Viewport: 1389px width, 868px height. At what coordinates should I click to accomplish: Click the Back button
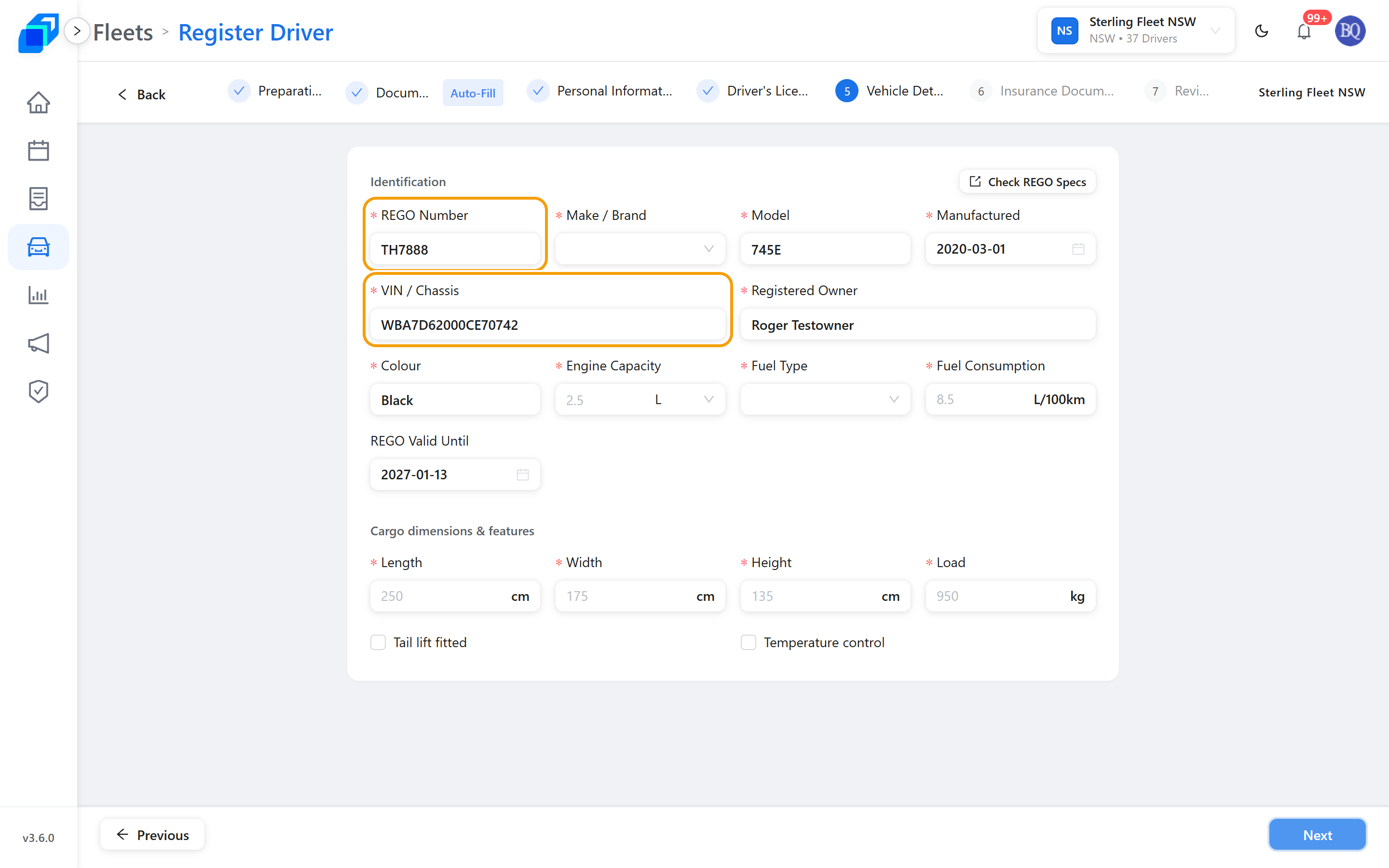coord(141,94)
